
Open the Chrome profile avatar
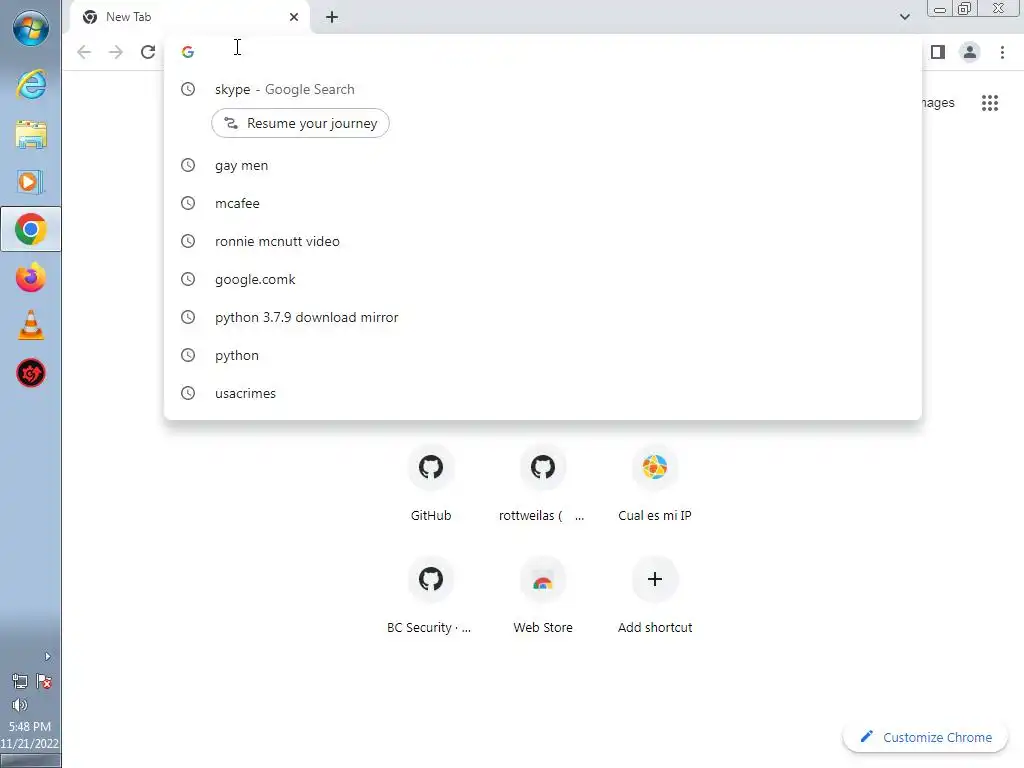tap(970, 52)
